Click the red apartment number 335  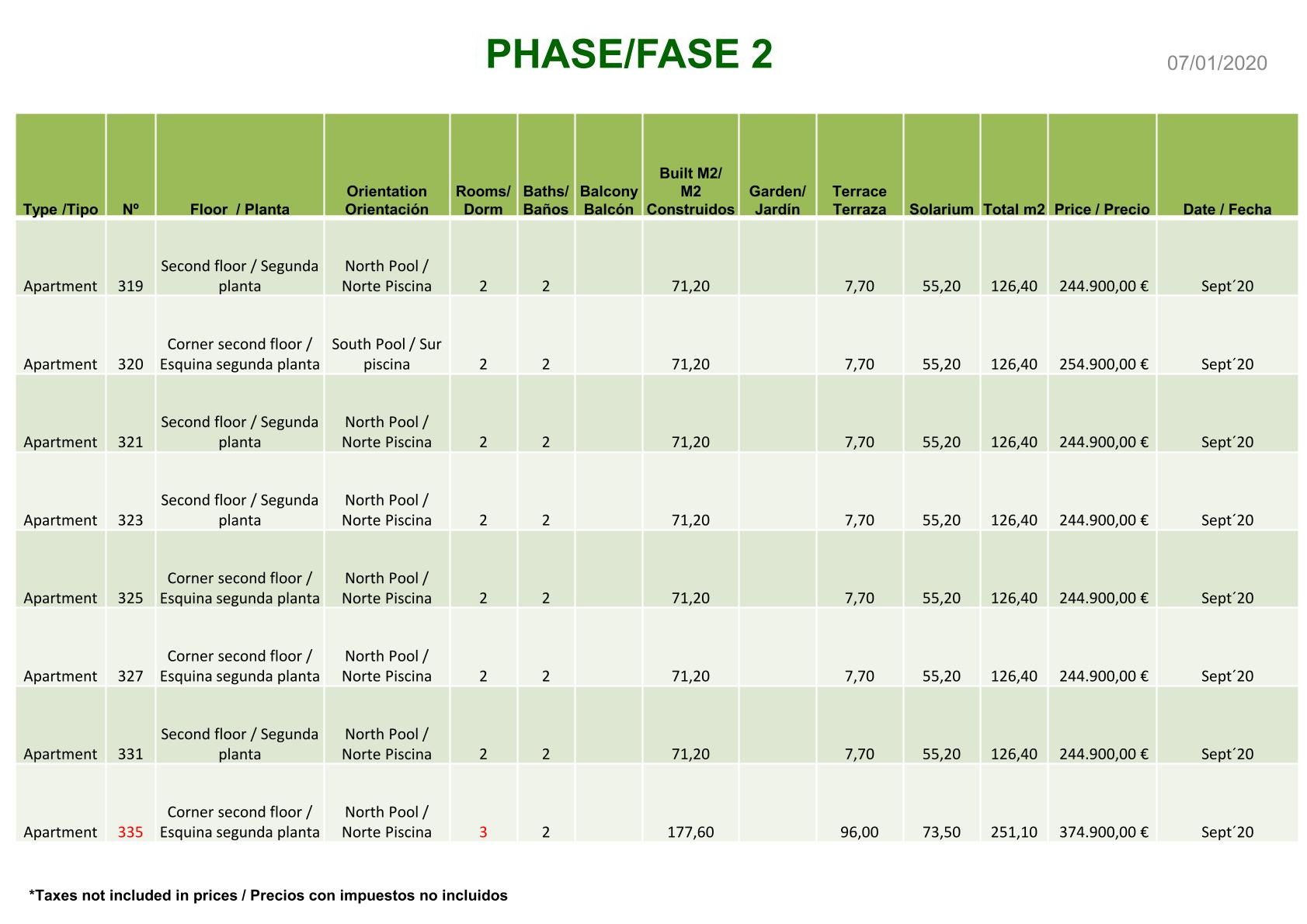[x=130, y=832]
